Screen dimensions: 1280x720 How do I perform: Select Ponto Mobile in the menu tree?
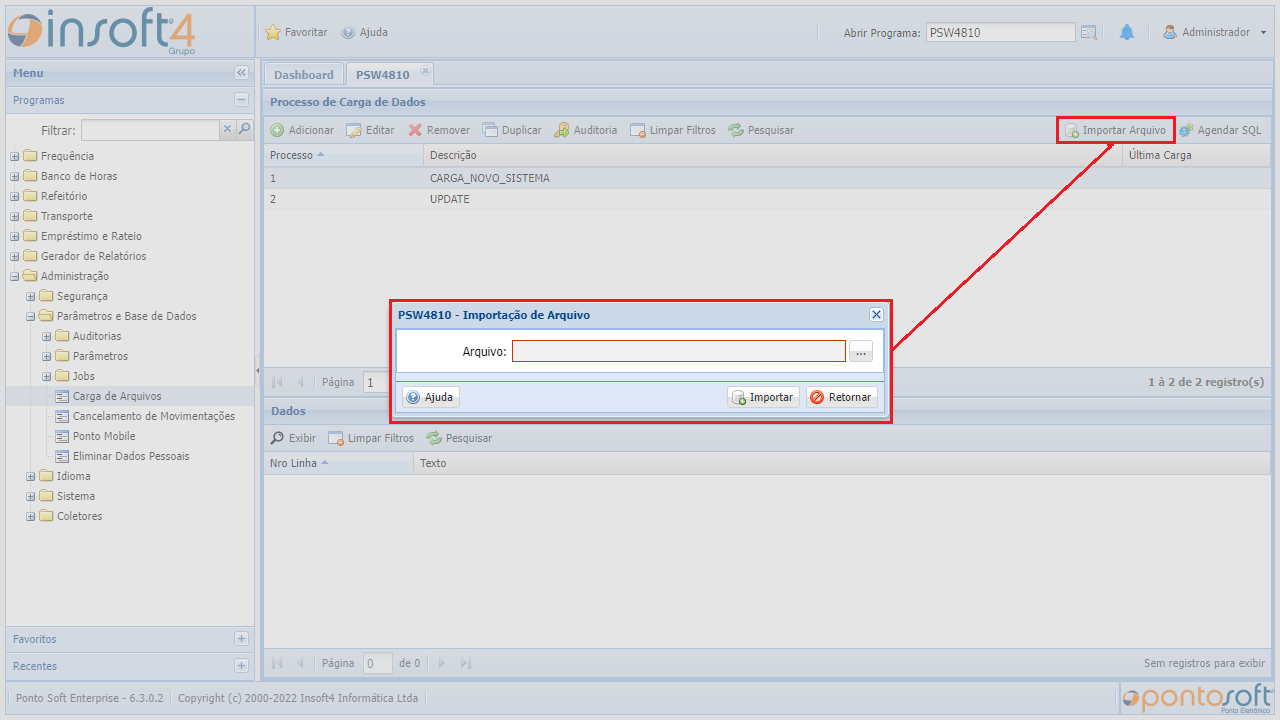[x=104, y=436]
